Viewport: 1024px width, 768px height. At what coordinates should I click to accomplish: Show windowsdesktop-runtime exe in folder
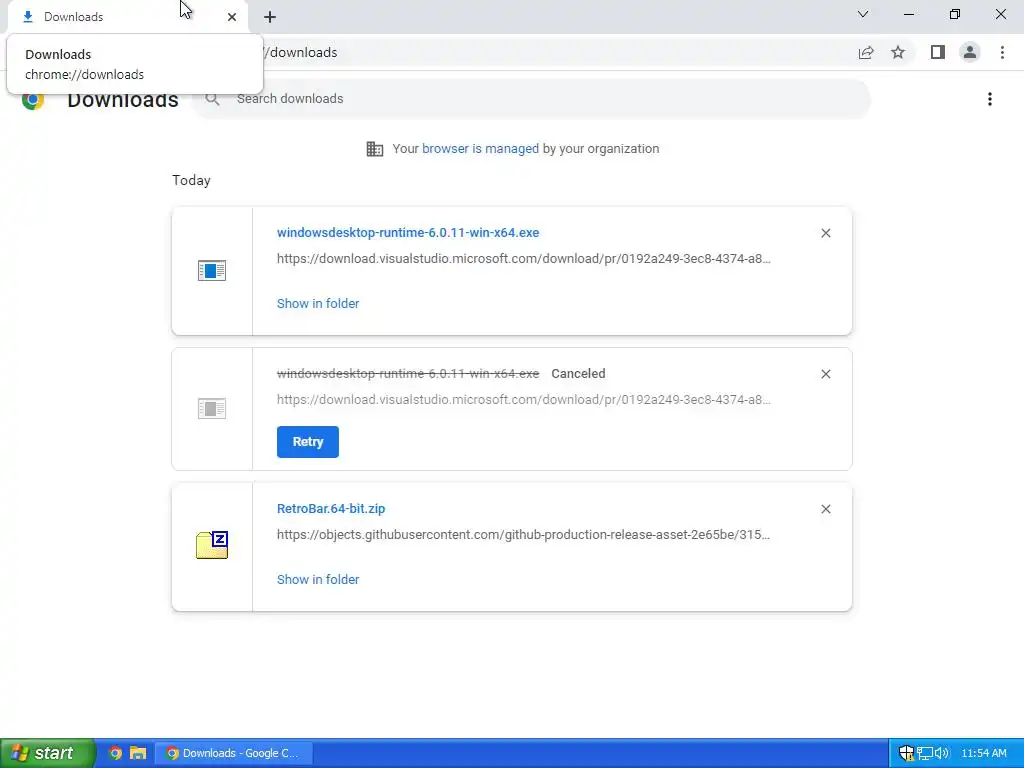coord(318,303)
